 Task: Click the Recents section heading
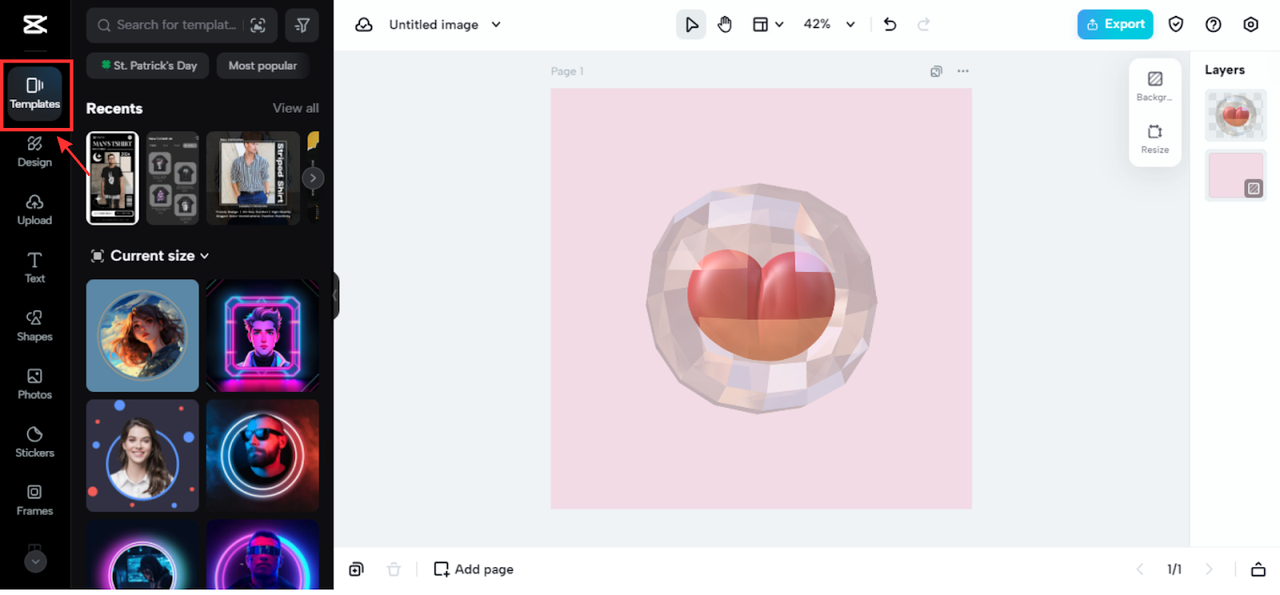point(115,108)
